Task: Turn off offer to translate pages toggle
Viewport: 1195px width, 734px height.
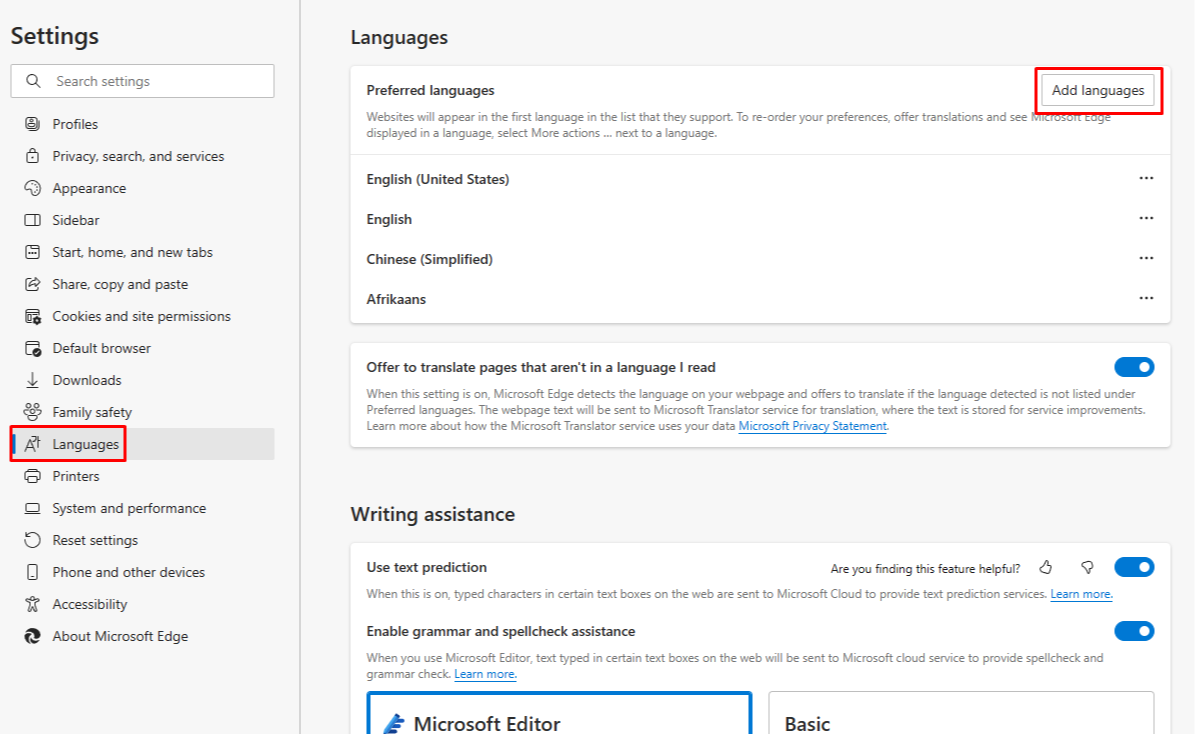Action: 1134,367
